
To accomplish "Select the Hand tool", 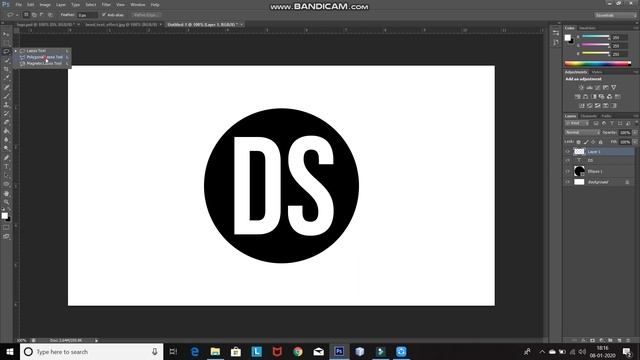I will pos(6,193).
